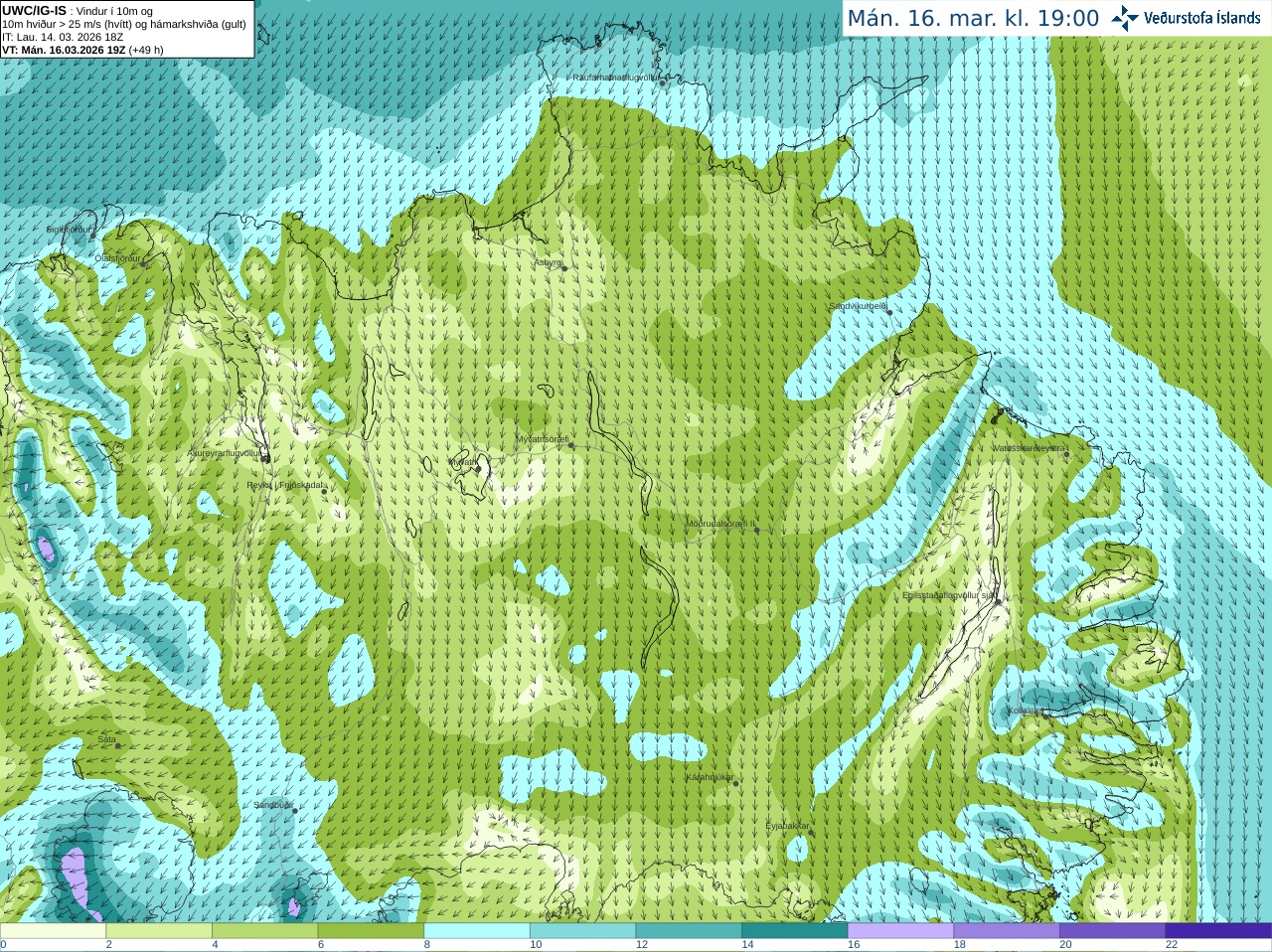1272x952 pixels.
Task: Click the 10–12 m/s legend swatch
Action: tap(582, 931)
